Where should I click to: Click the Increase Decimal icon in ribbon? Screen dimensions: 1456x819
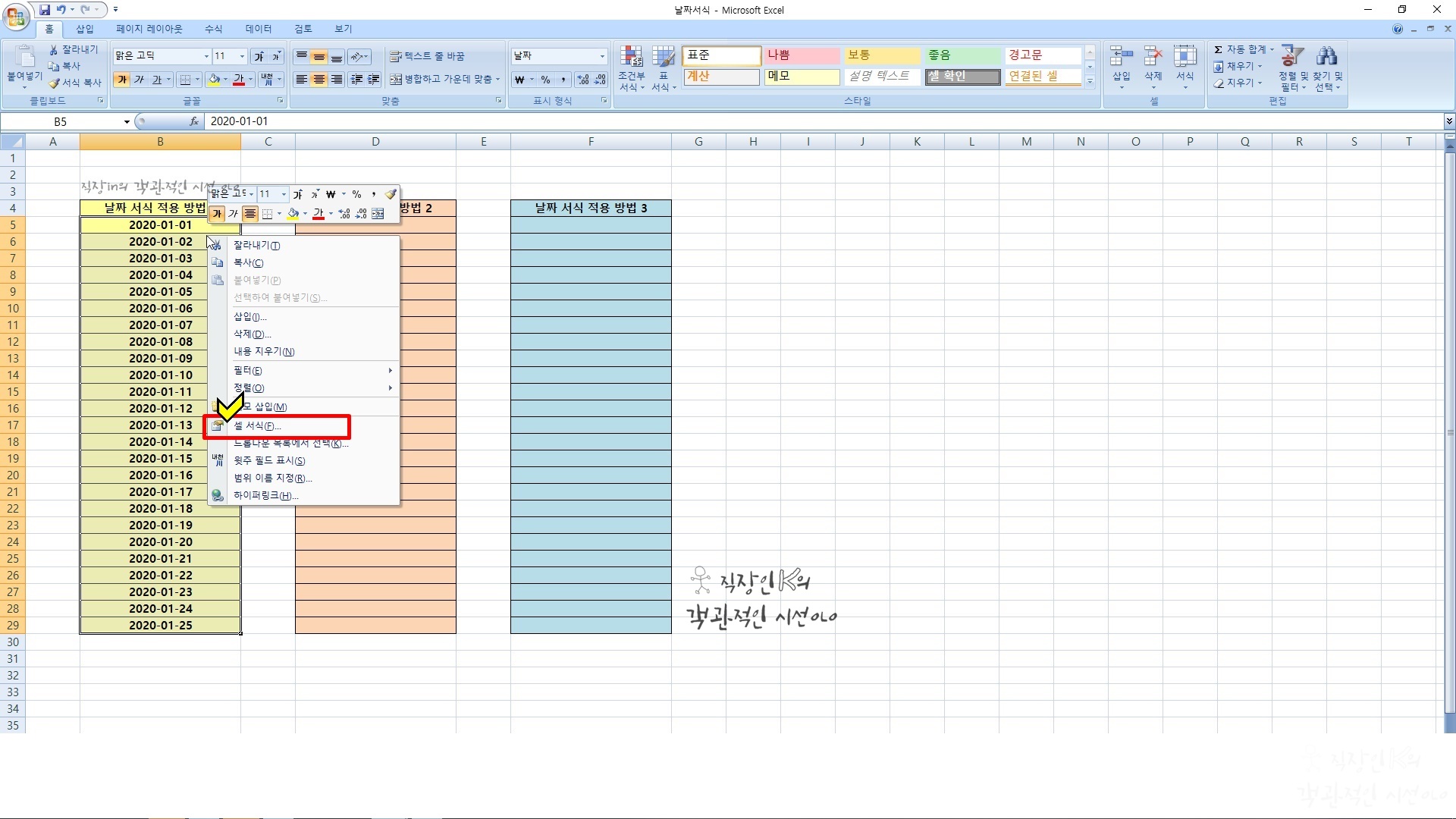pos(582,80)
